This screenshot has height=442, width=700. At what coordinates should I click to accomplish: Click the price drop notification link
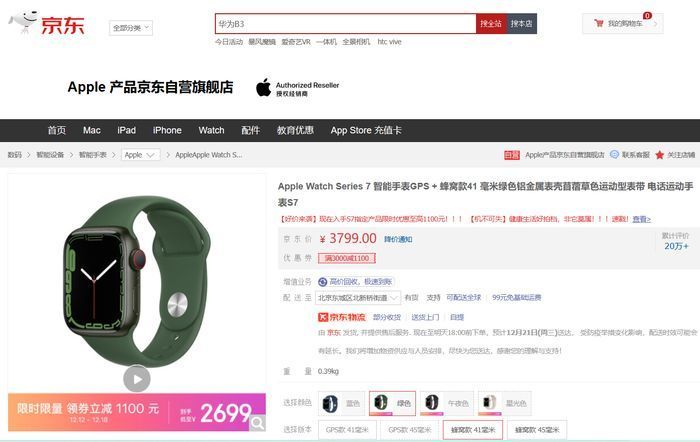pos(398,239)
